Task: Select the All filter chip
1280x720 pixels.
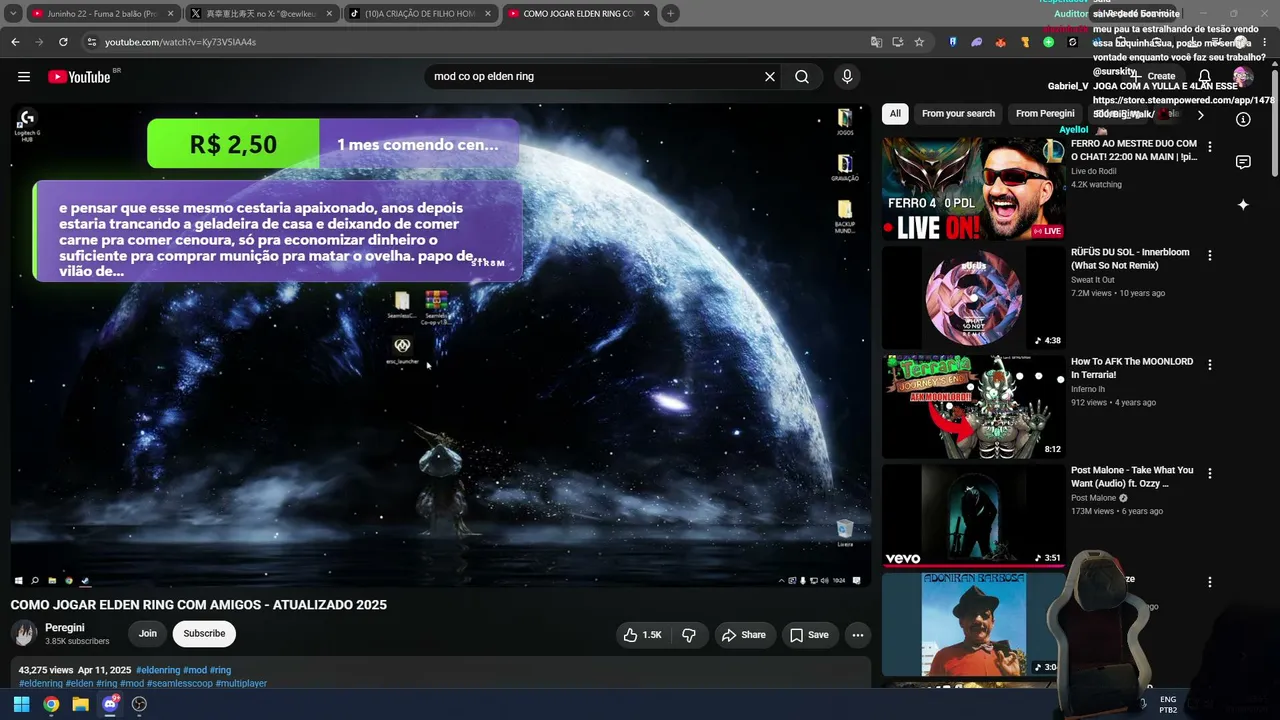Action: [x=895, y=114]
